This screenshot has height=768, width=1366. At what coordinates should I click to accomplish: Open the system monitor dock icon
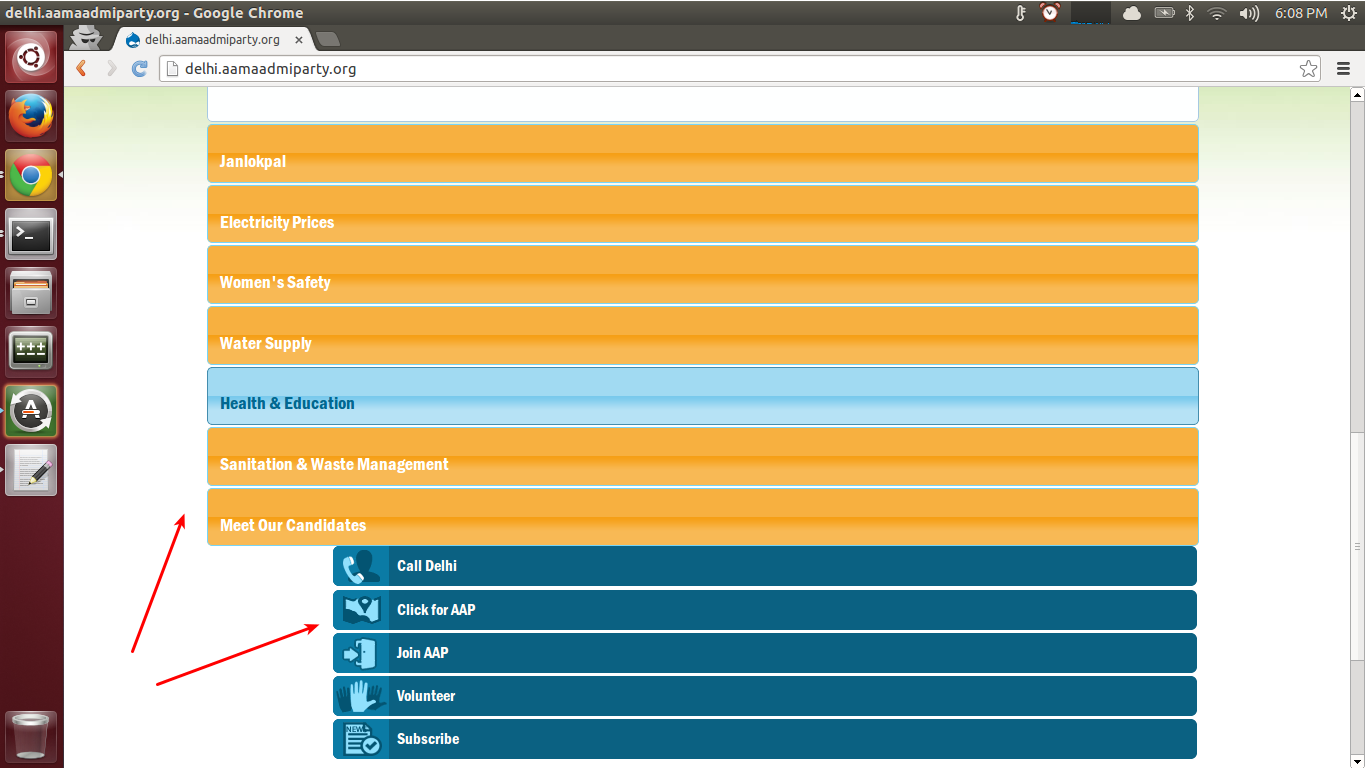tap(32, 352)
